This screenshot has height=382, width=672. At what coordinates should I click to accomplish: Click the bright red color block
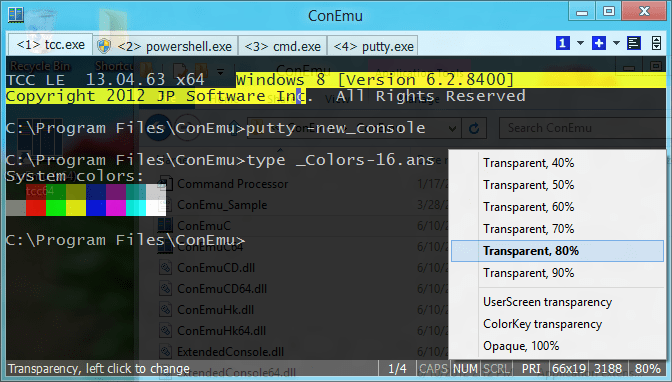(36, 208)
